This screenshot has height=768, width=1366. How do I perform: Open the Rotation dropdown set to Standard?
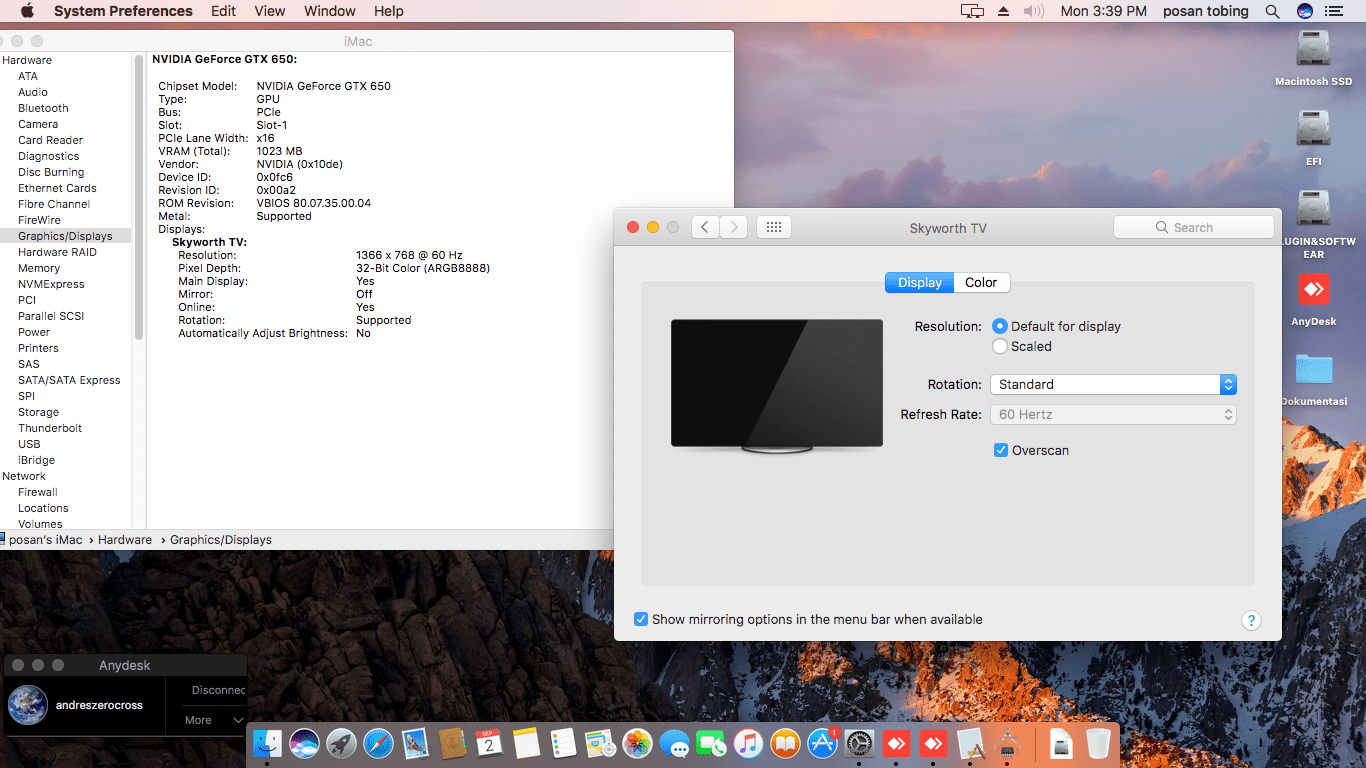pyautogui.click(x=1113, y=384)
